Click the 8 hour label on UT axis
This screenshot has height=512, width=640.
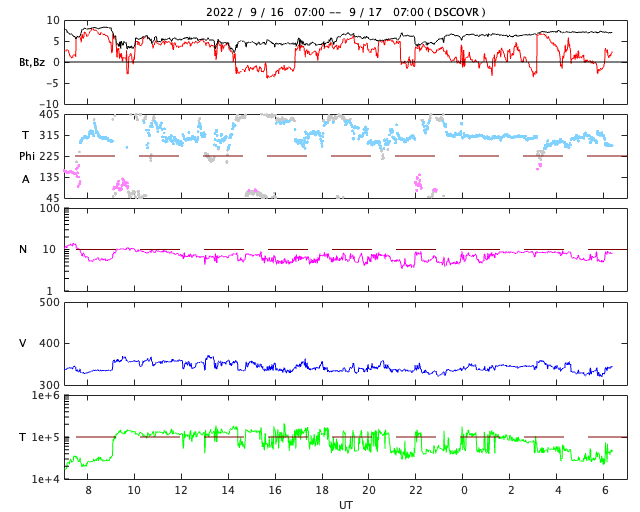tap(89, 490)
